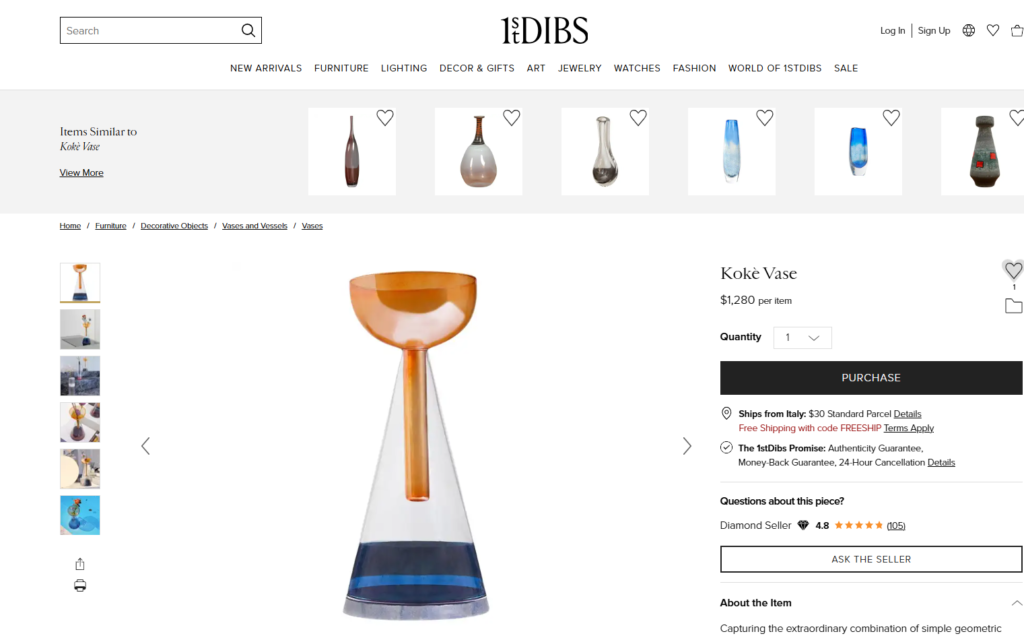
Task: Save Kokè Vase to folder icon
Action: point(1013,306)
